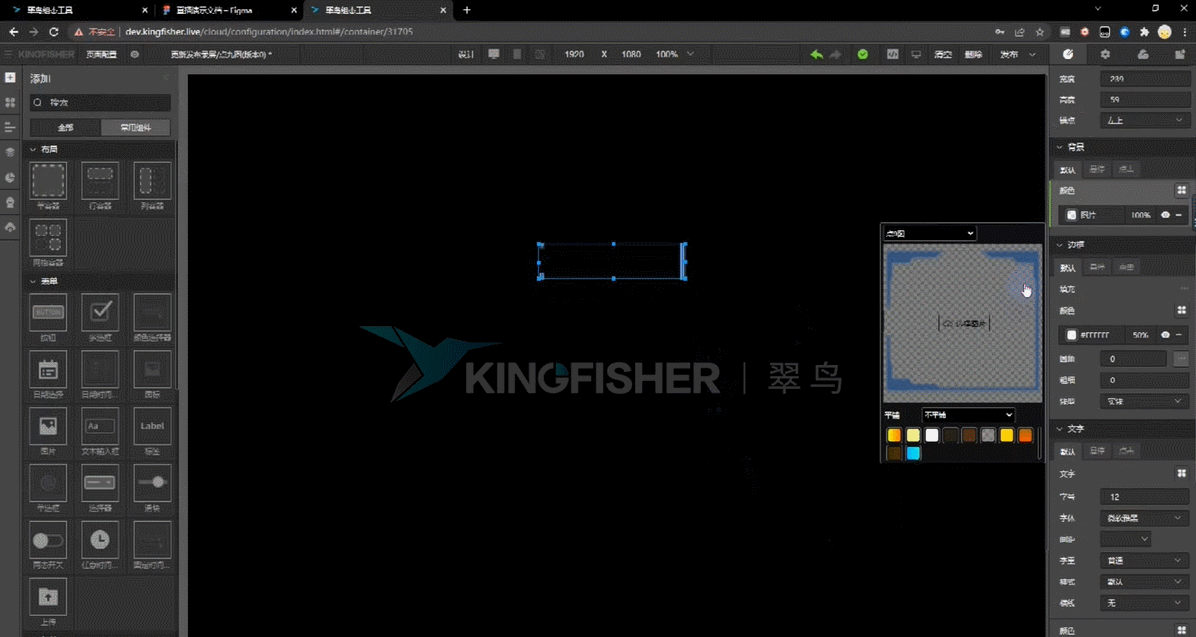1196x637 pixels.
Task: Remove the #FFFFFF border color with minus icon
Action: (x=1179, y=335)
